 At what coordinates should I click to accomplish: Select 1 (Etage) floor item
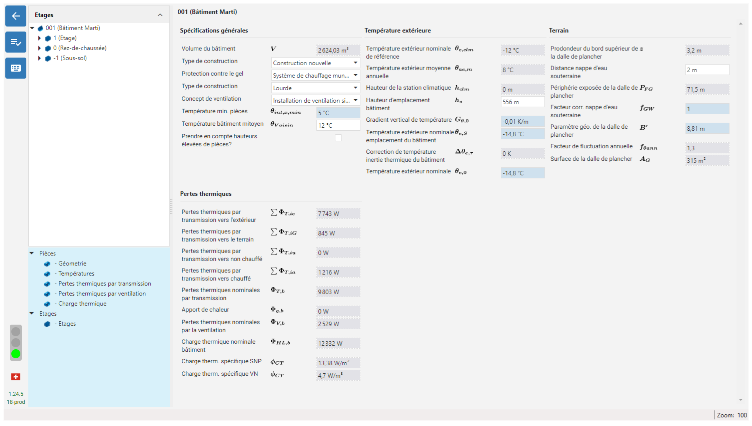(65, 38)
